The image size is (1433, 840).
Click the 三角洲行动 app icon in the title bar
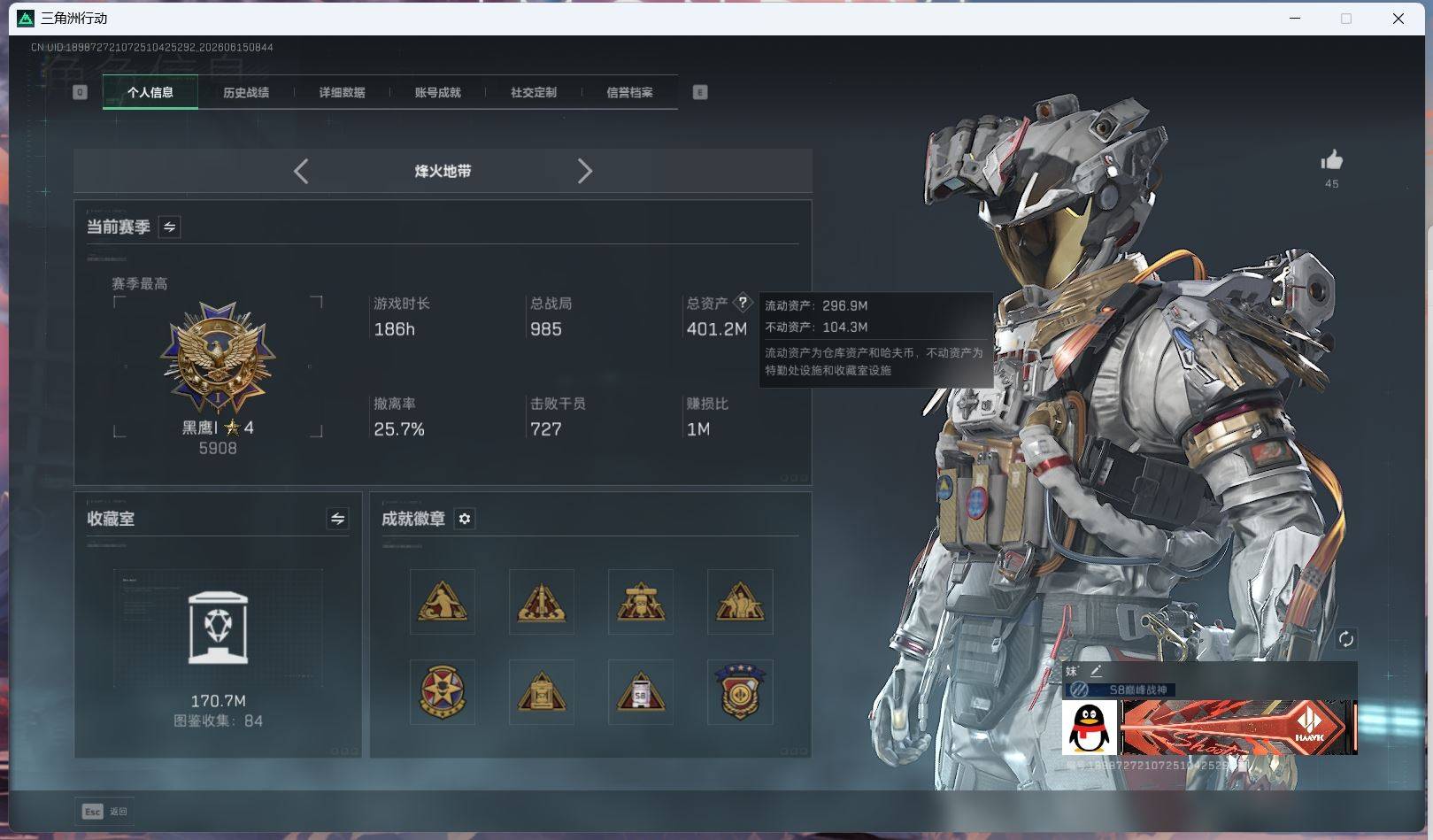[26, 19]
